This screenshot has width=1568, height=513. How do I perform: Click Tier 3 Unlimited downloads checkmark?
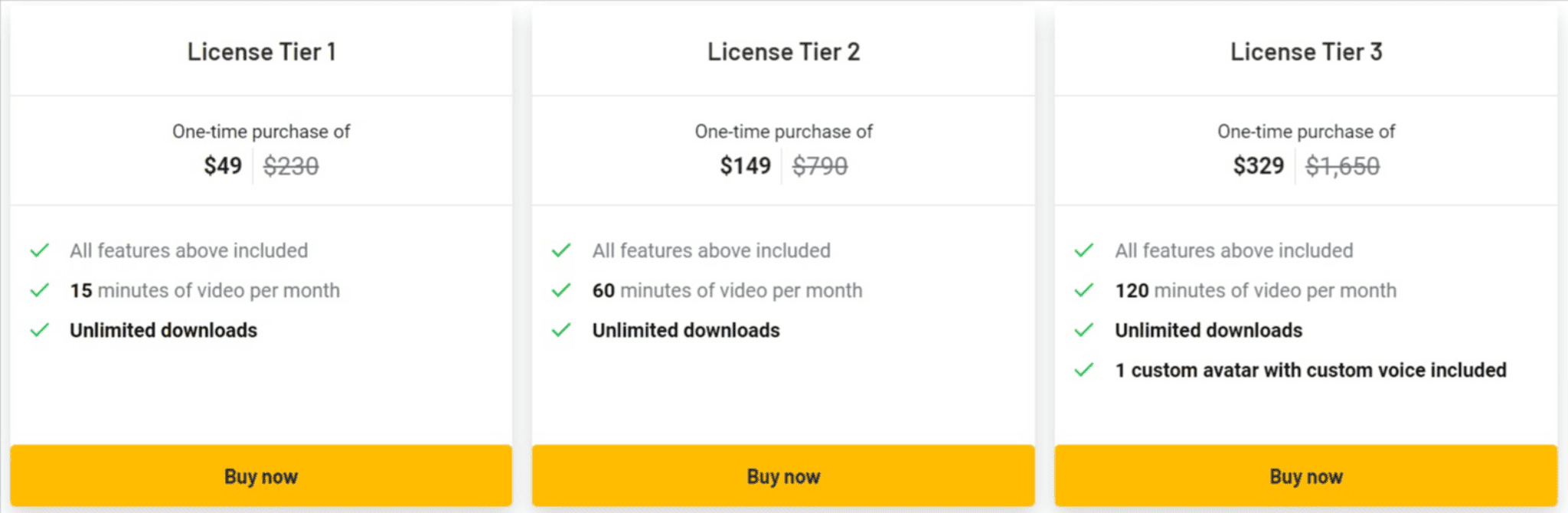[1084, 330]
